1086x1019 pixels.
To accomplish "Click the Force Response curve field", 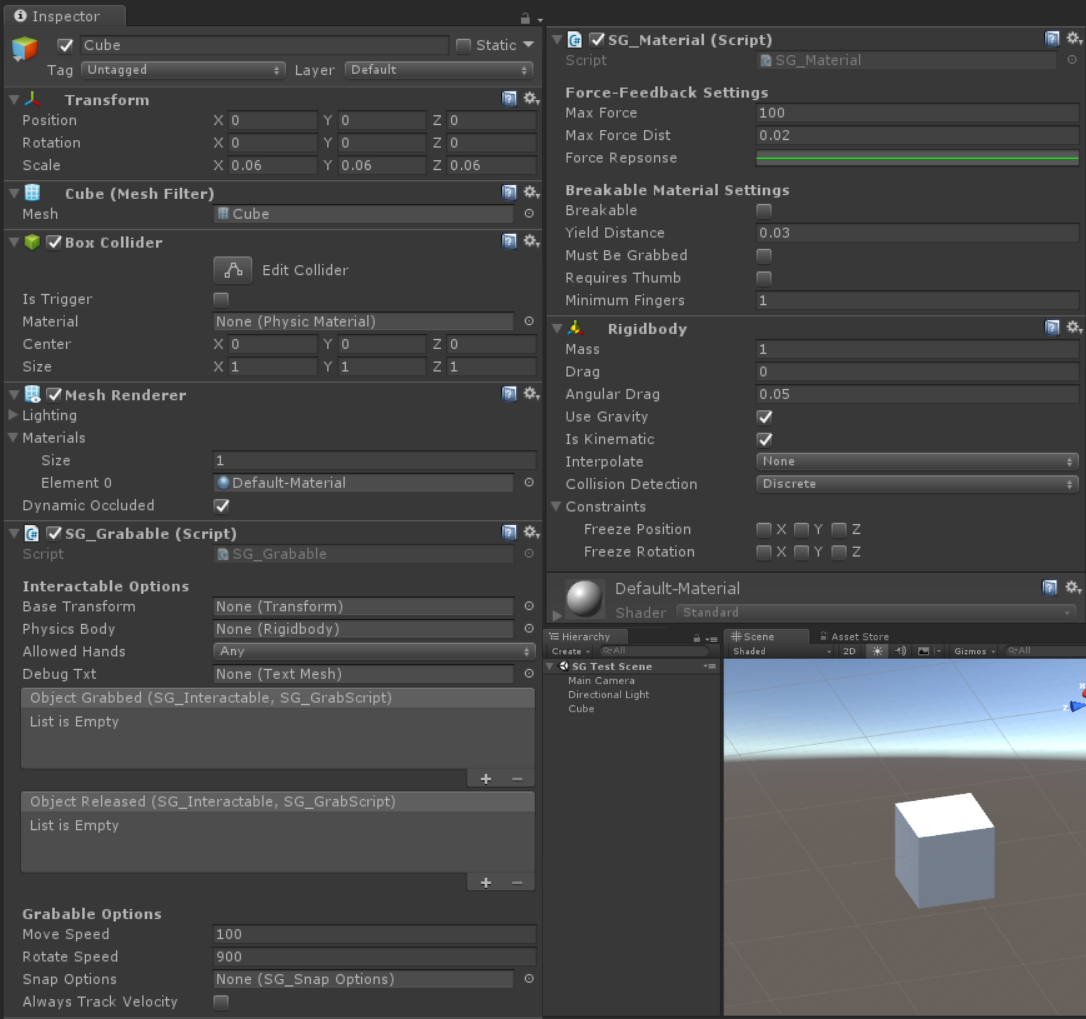I will (x=916, y=158).
